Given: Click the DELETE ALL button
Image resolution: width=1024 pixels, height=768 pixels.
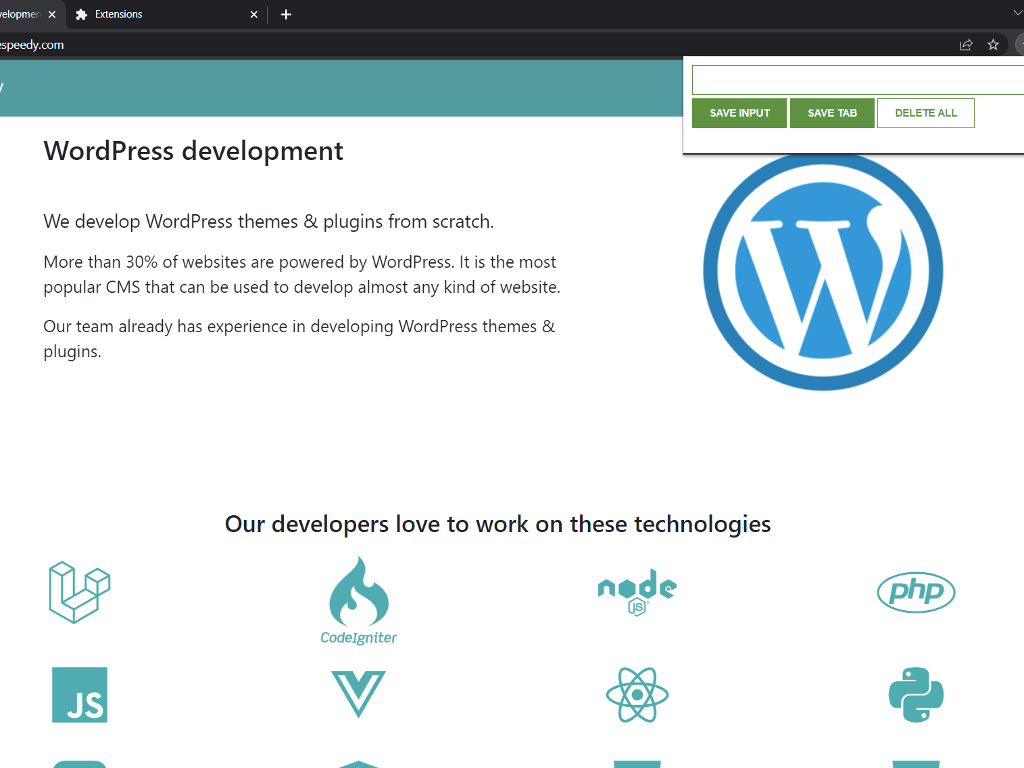Looking at the screenshot, I should coord(925,113).
